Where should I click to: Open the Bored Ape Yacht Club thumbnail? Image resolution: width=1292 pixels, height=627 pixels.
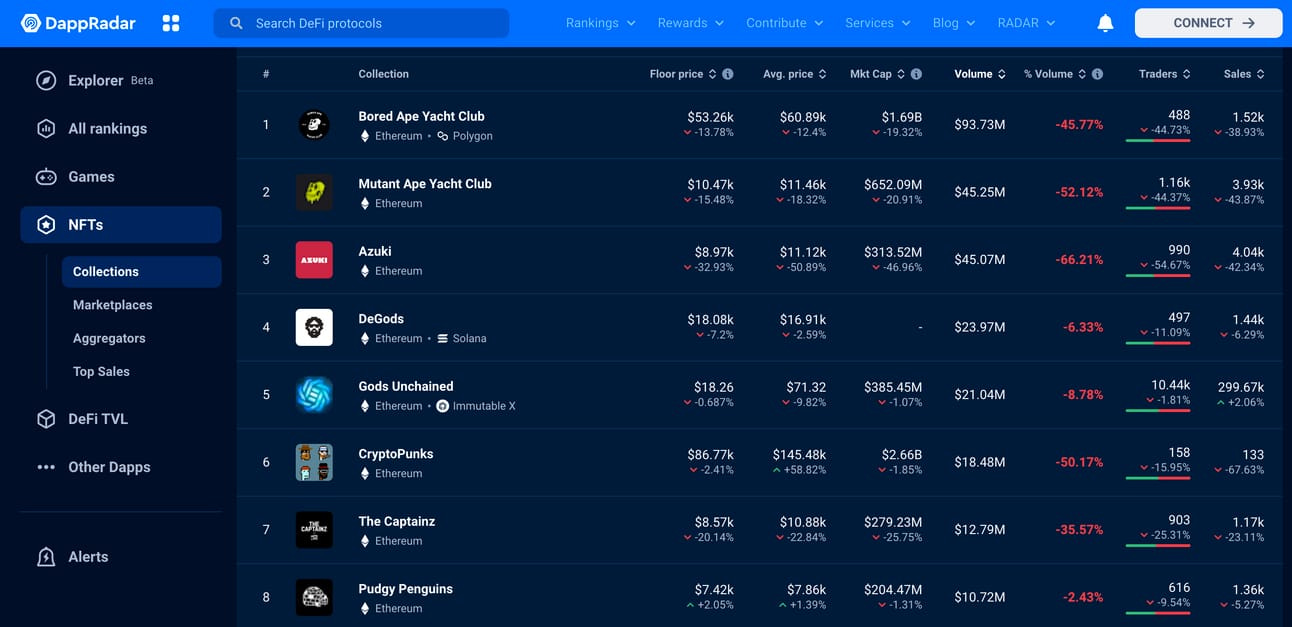tap(314, 125)
